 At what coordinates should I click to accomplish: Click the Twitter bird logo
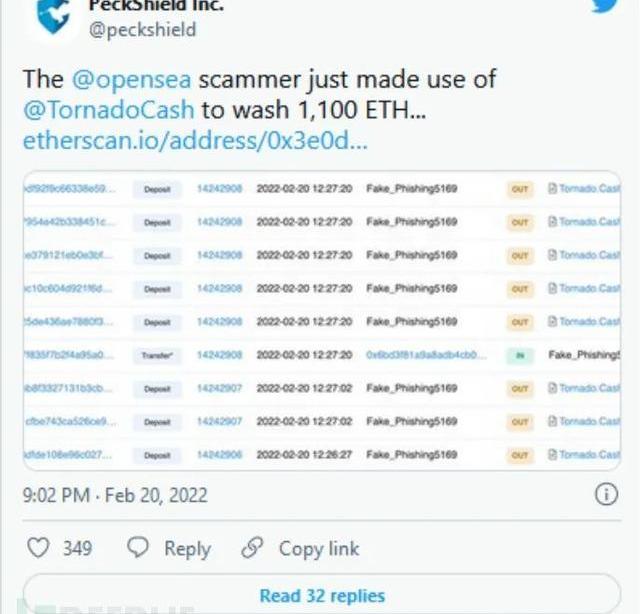pos(604,5)
